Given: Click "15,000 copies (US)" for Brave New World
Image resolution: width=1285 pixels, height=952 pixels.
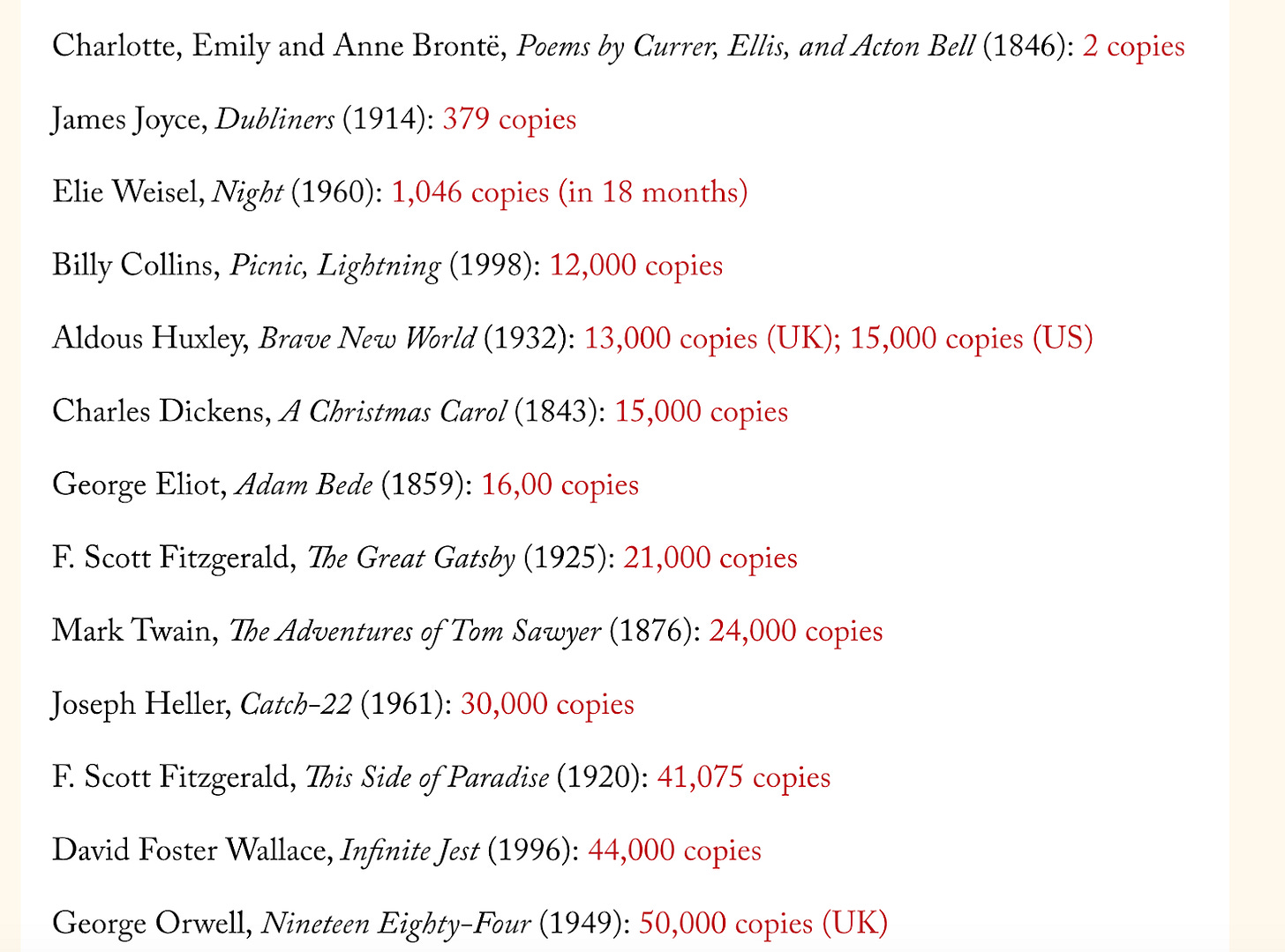Looking at the screenshot, I should [x=972, y=339].
